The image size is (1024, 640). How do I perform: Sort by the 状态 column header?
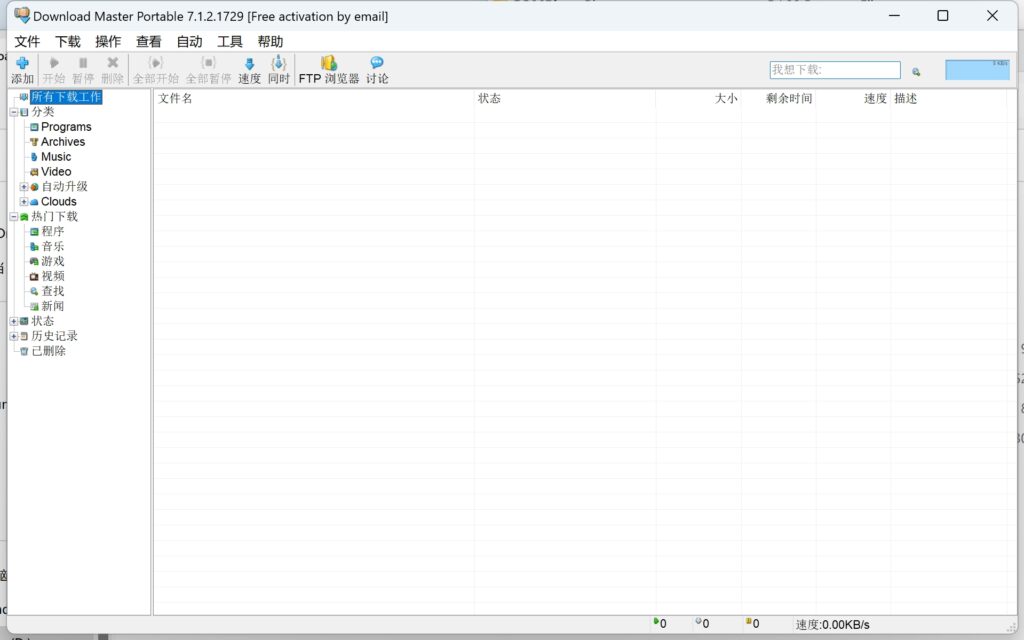565,99
